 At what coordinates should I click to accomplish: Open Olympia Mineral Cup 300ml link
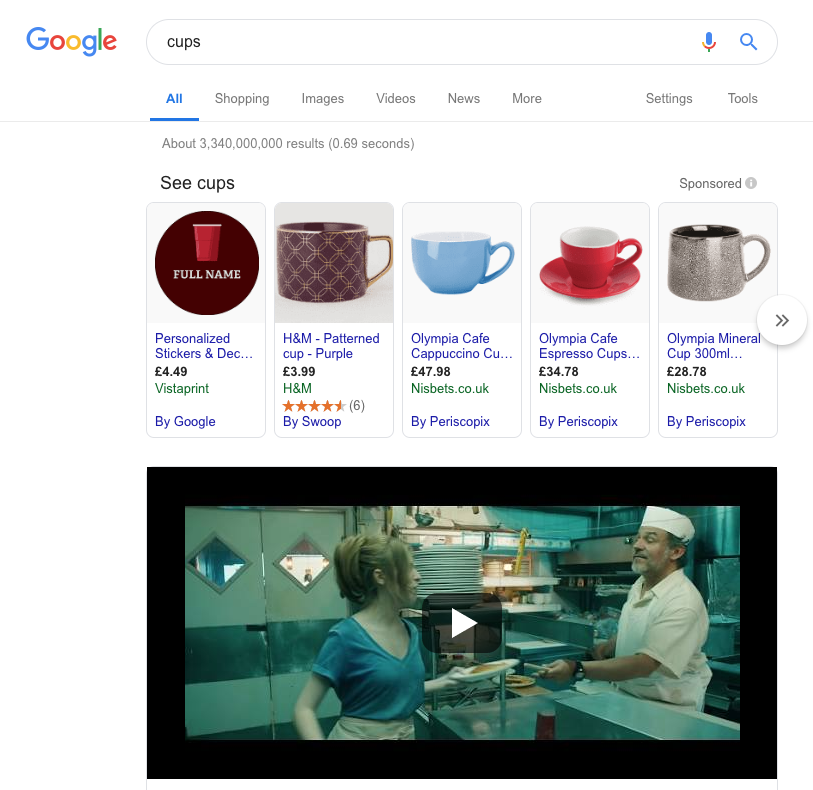click(713, 346)
